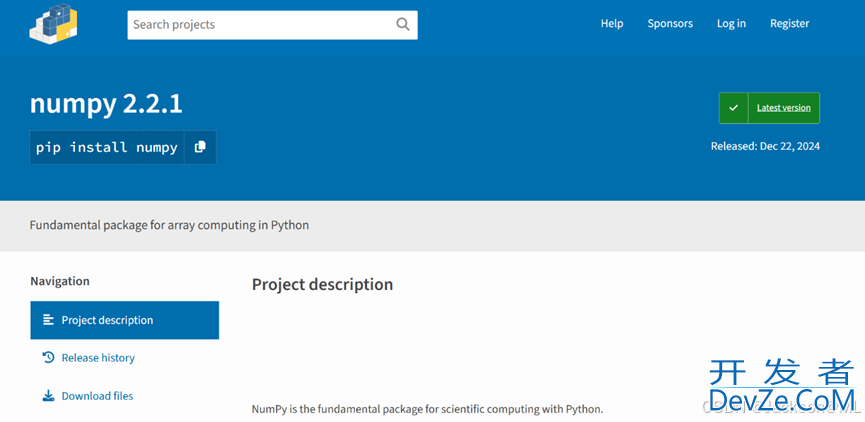
Task: Open the Register page
Action: coord(789,24)
